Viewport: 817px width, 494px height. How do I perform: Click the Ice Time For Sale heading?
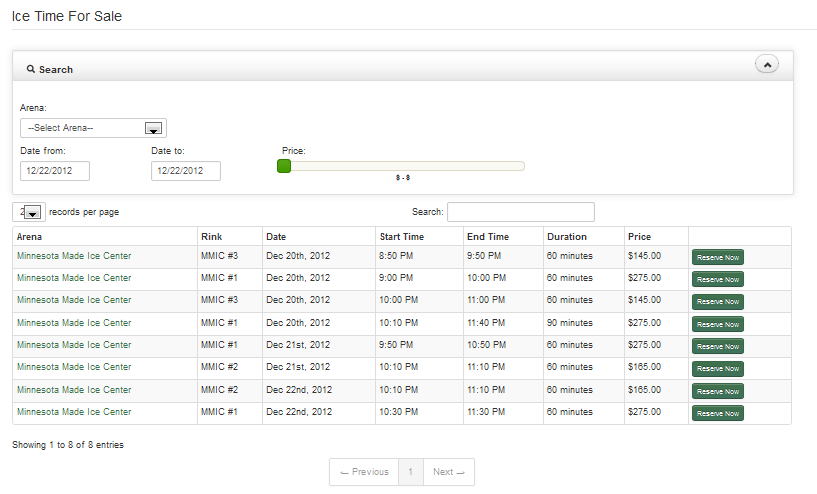tap(67, 16)
